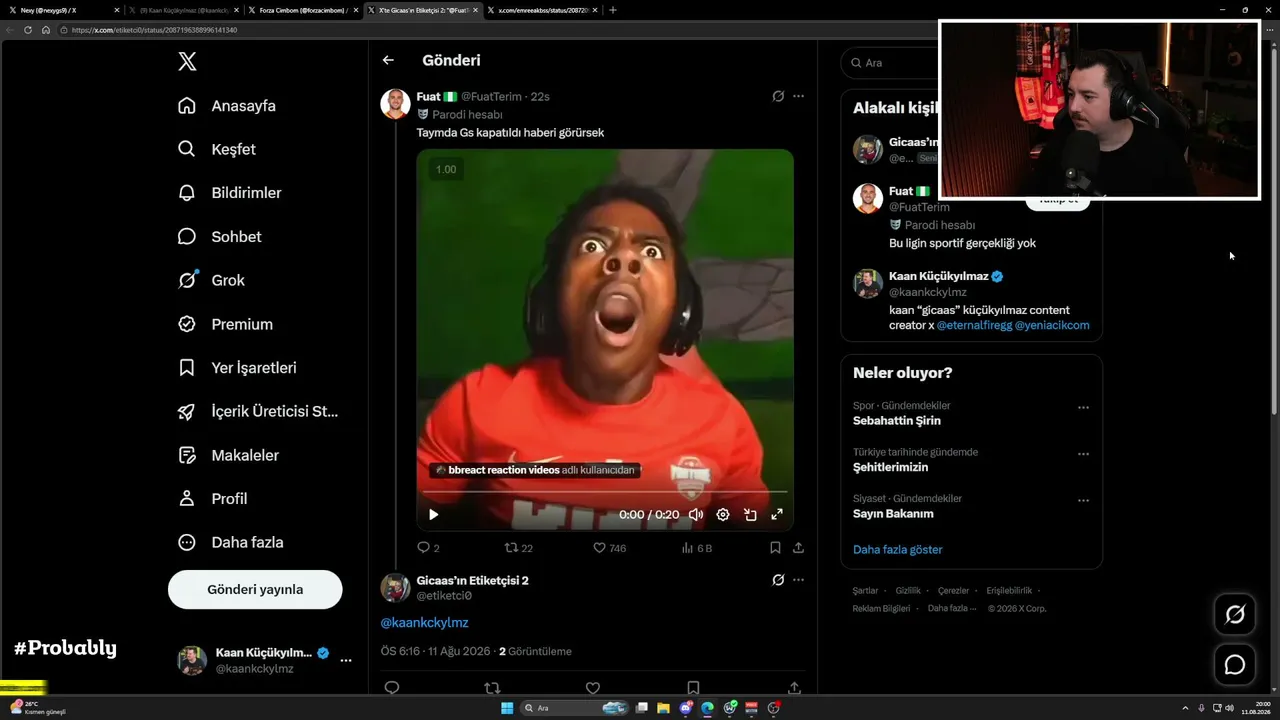Screen dimensions: 1280x720
Task: Switch to the Nexy (@nexygs9) tab
Action: [x=62, y=10]
